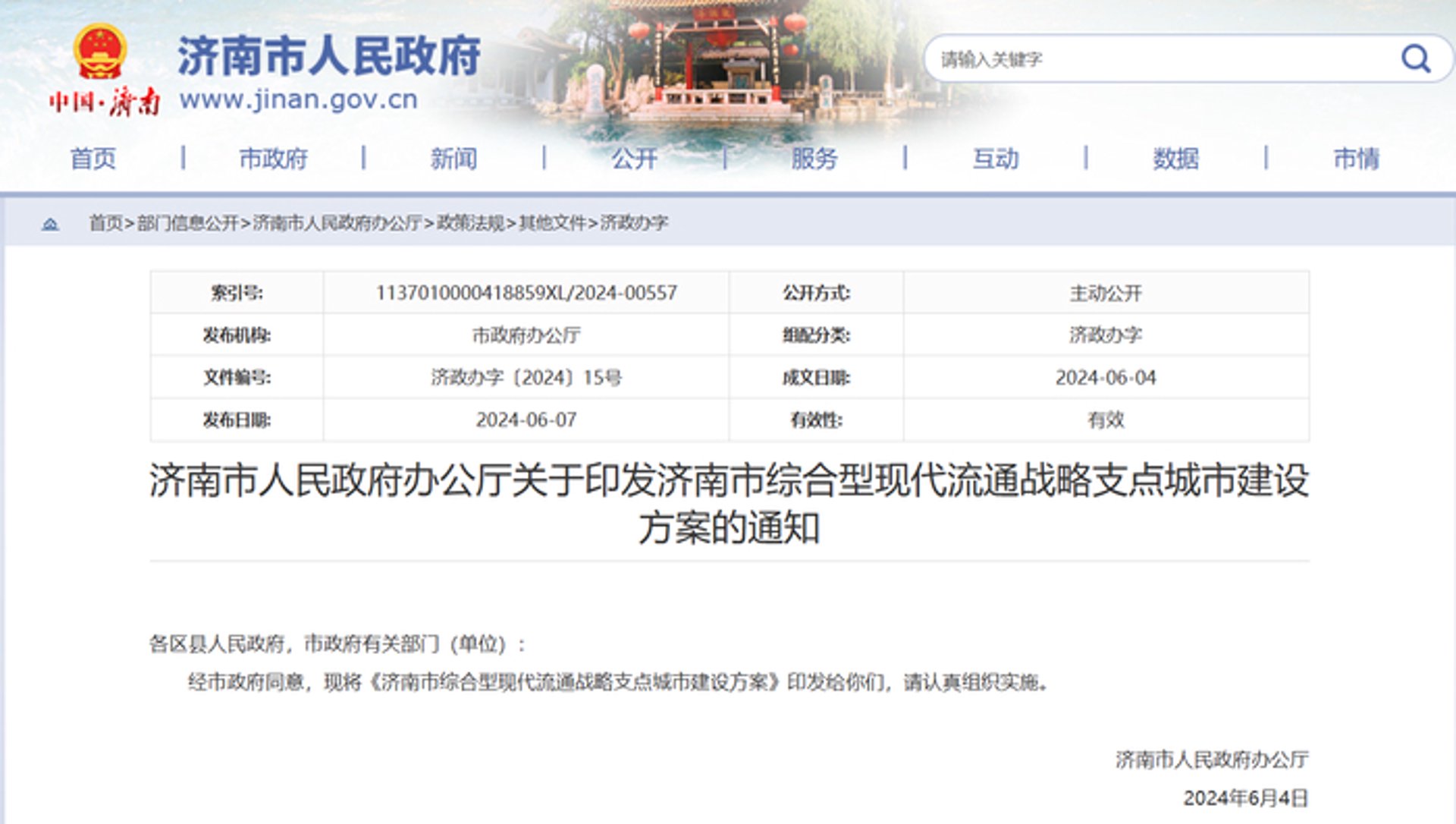This screenshot has height=824, width=1456.
Task: Open 其他文件 breadcrumb link
Action: click(x=552, y=223)
